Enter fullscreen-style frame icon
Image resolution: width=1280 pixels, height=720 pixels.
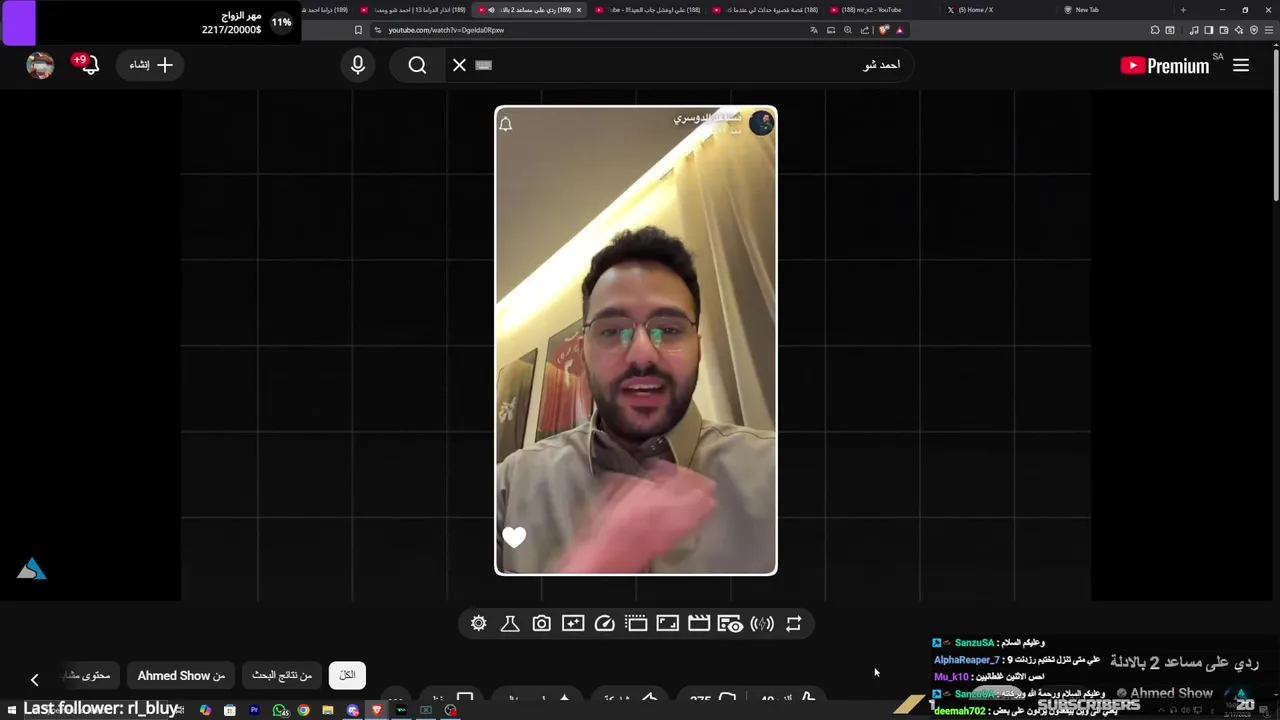pos(667,624)
